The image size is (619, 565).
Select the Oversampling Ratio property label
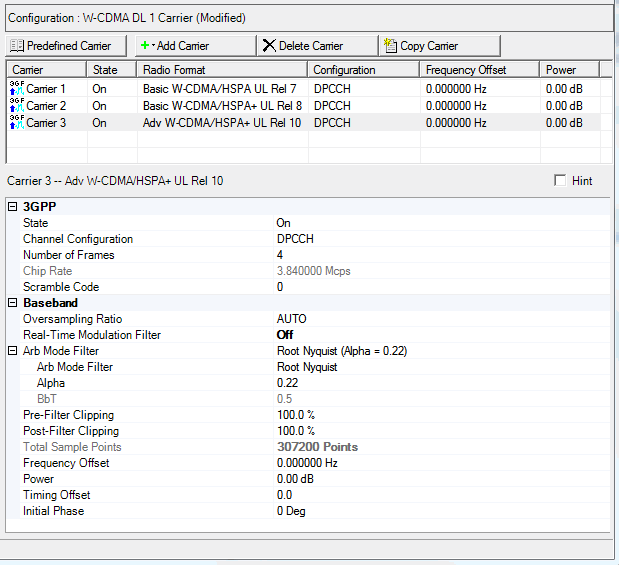point(73,319)
